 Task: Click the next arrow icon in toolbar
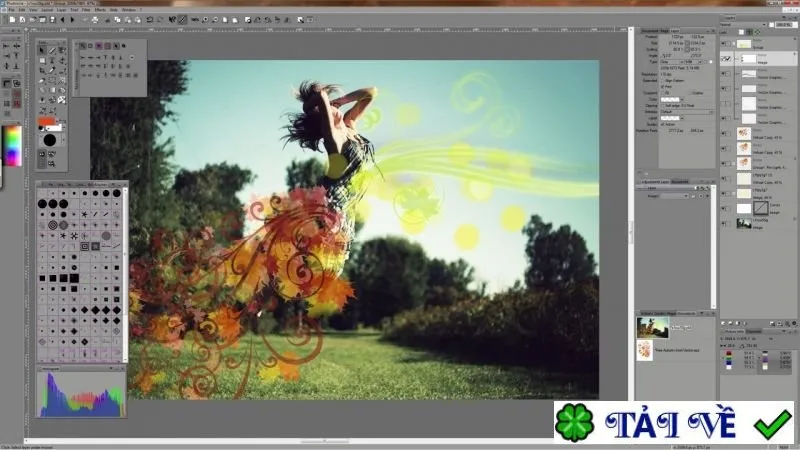[x=72, y=20]
